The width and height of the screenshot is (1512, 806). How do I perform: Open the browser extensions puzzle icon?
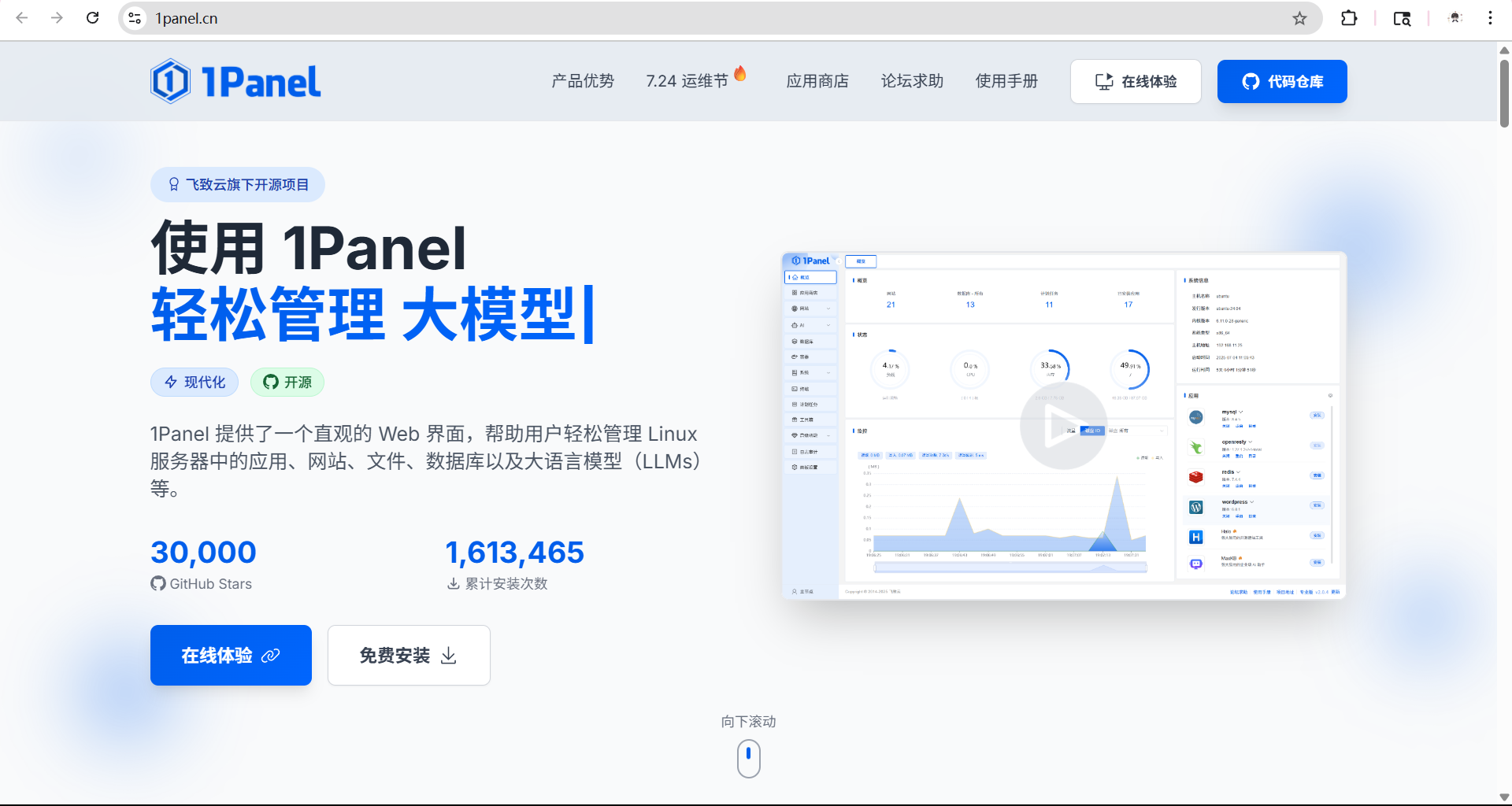pos(1349,18)
